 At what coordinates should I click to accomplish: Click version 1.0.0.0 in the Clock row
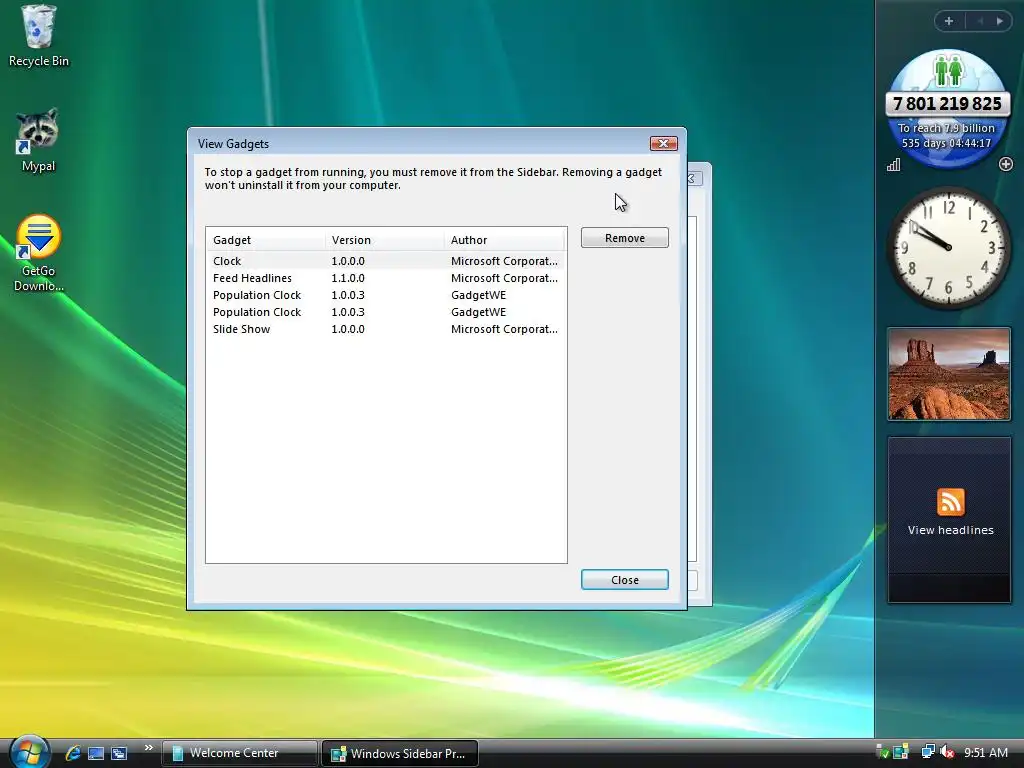(x=347, y=261)
